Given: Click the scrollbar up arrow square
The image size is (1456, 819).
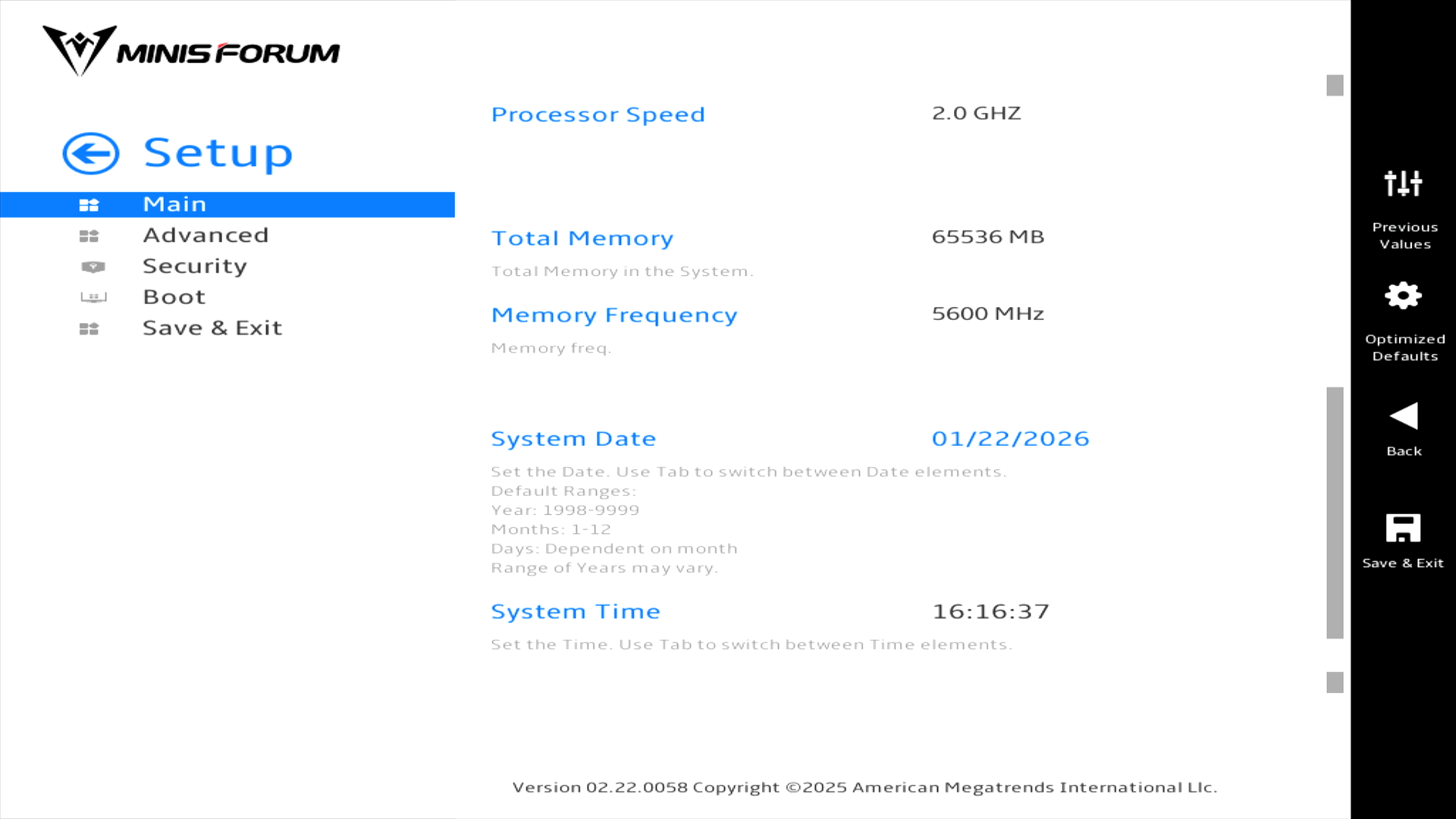Looking at the screenshot, I should click(1335, 86).
